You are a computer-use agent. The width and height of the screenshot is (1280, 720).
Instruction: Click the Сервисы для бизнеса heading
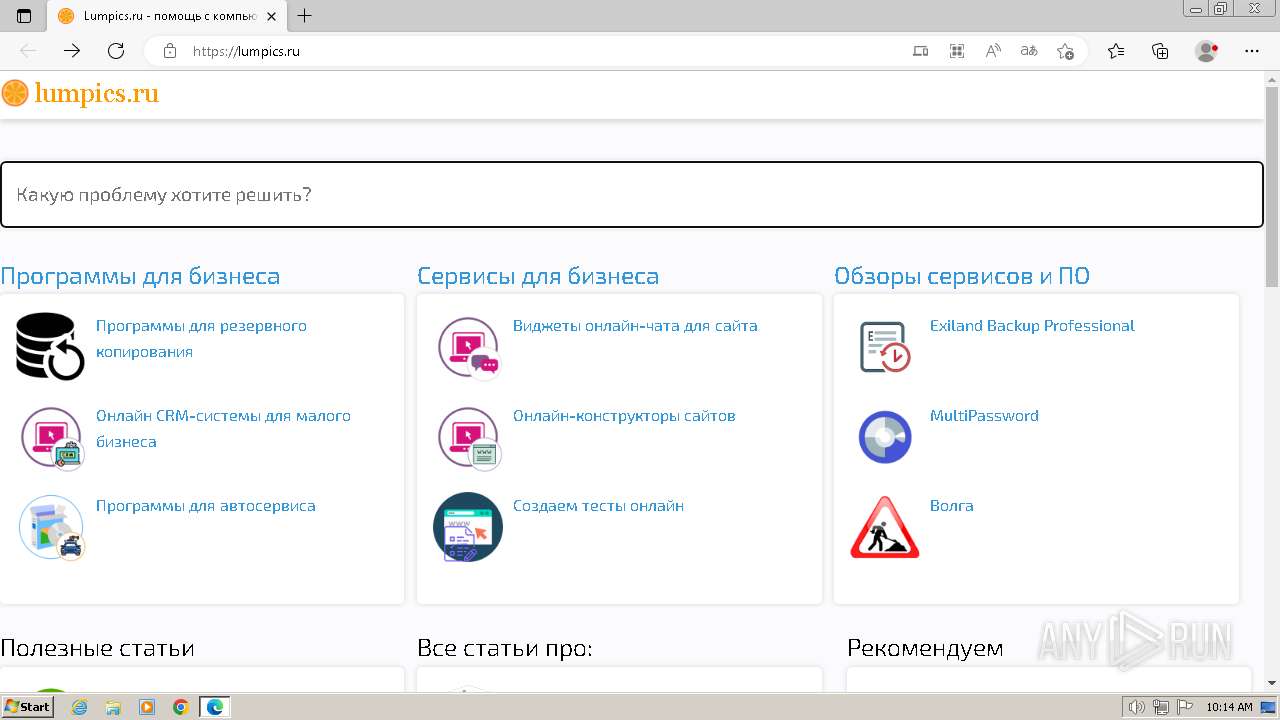538,276
